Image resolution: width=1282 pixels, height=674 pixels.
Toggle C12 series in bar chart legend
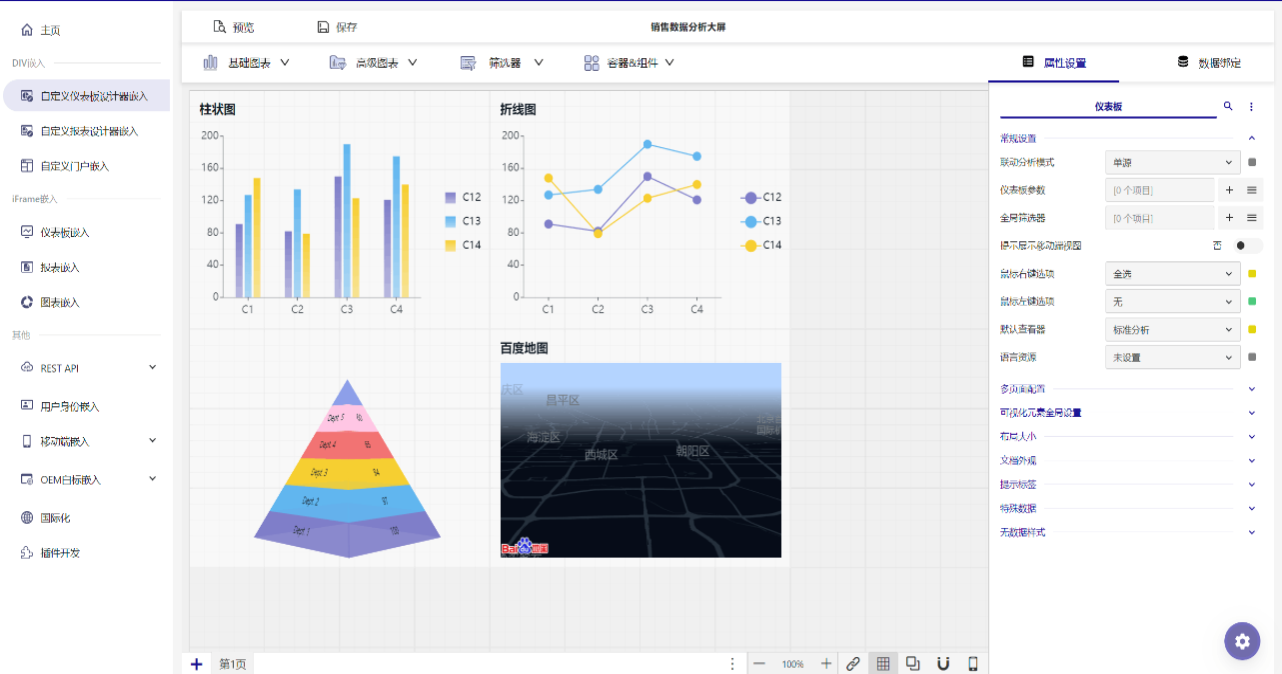[463, 197]
